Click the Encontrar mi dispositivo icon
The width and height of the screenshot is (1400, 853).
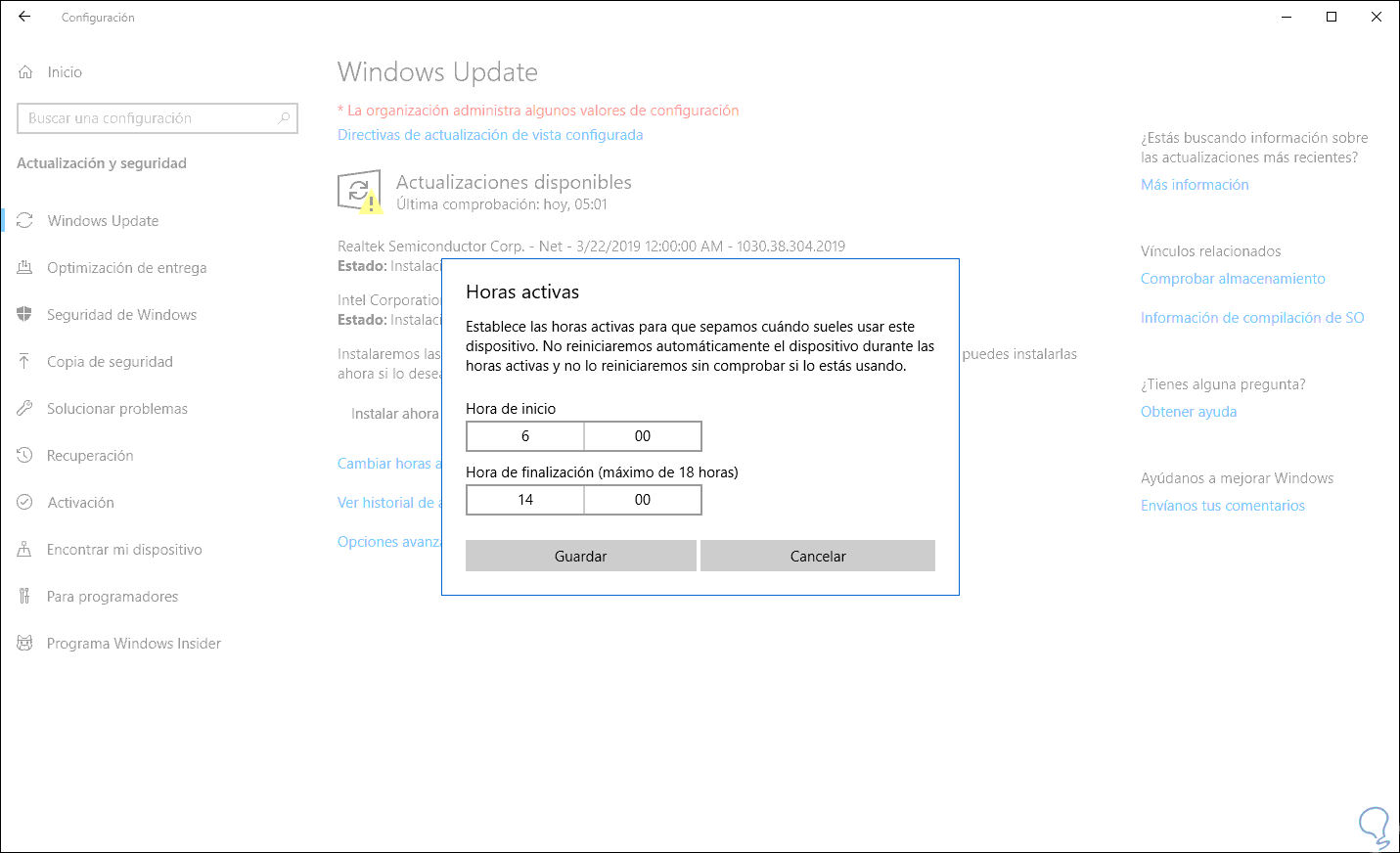click(25, 550)
